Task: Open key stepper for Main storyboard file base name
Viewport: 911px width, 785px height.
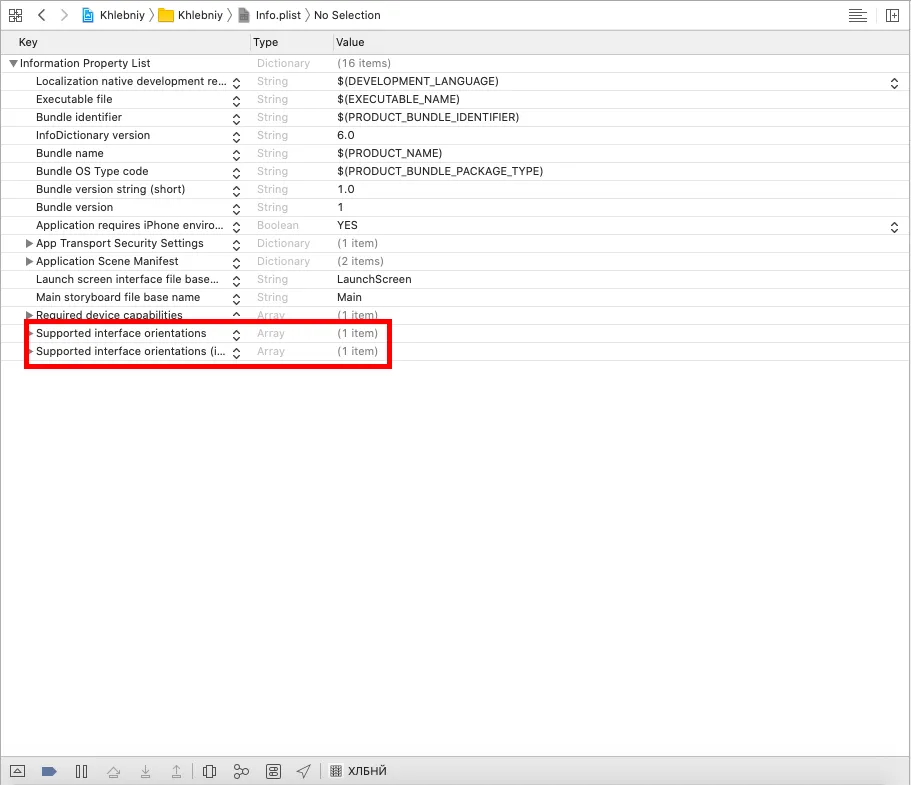Action: coord(236,299)
